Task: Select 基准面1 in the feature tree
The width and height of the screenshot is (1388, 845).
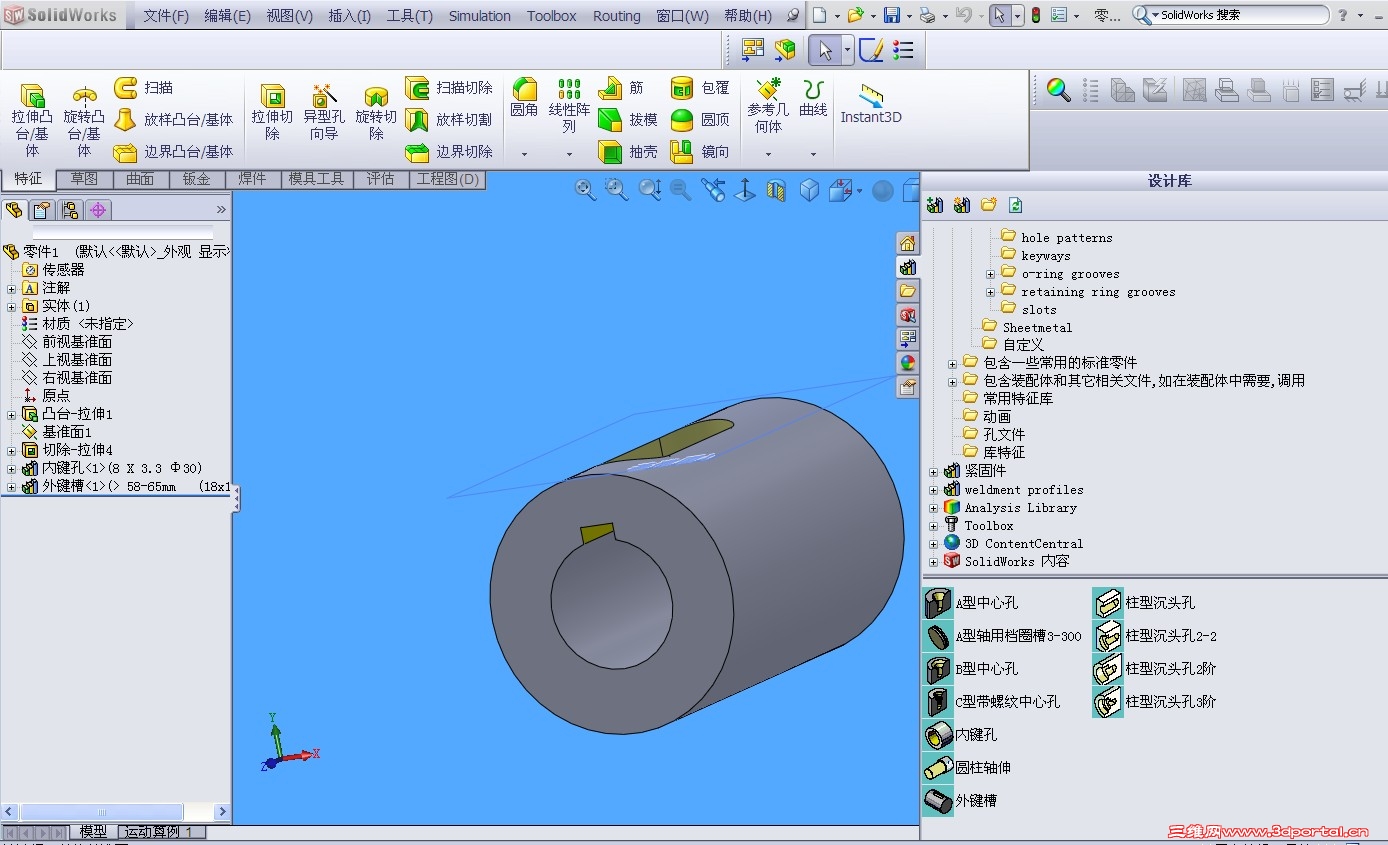Action: pos(57,432)
